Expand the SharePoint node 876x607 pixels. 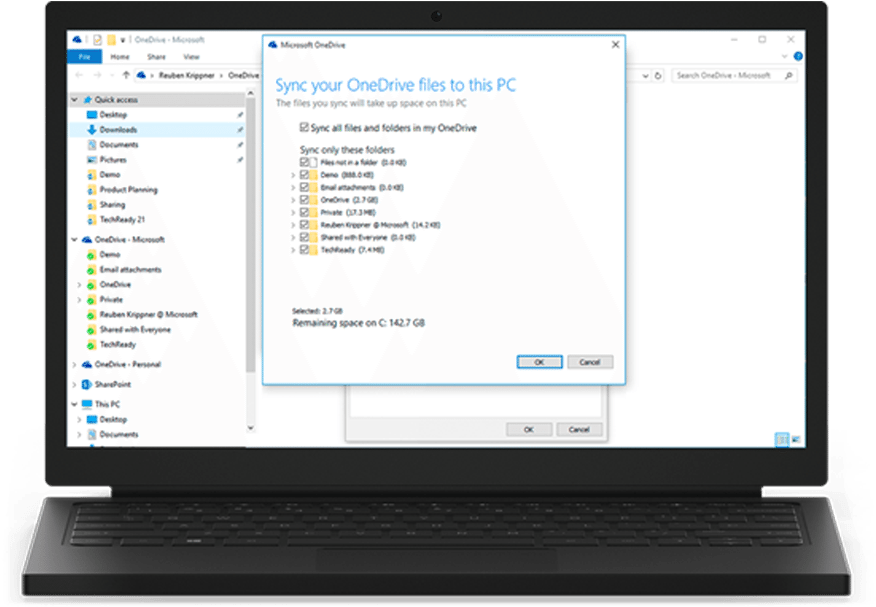(74, 384)
